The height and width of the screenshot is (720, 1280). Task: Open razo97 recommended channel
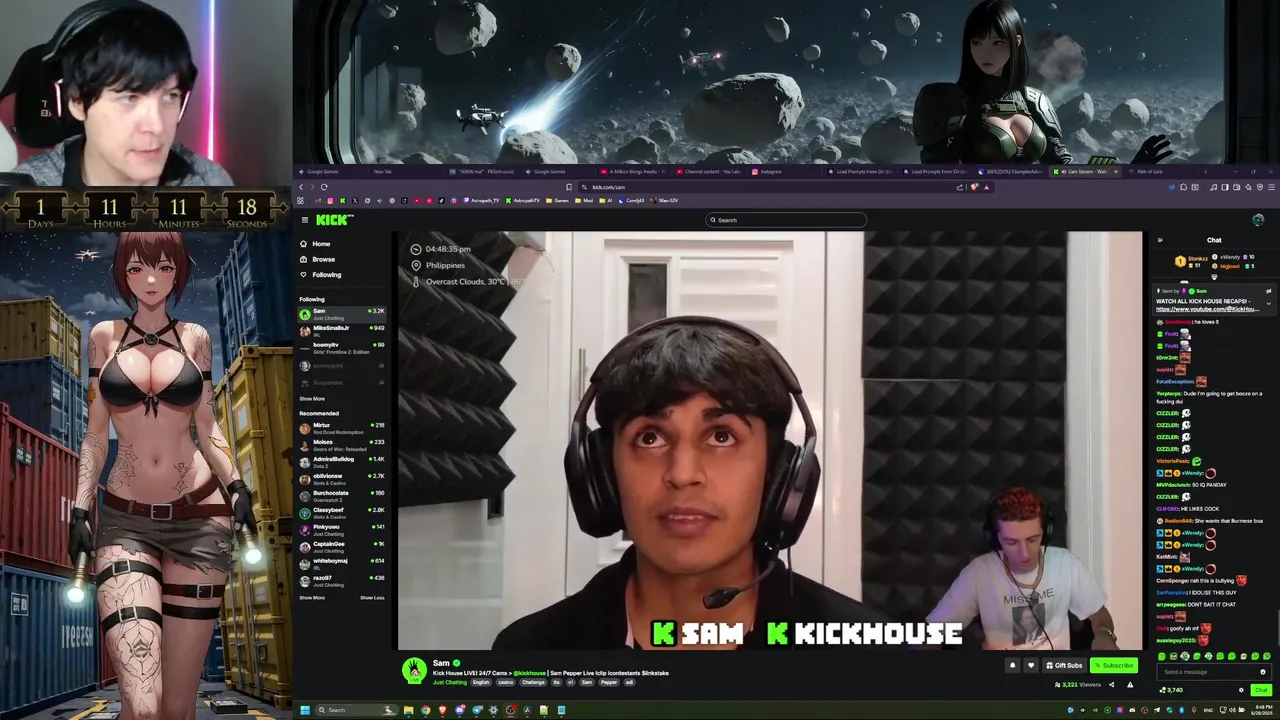tap(342, 581)
